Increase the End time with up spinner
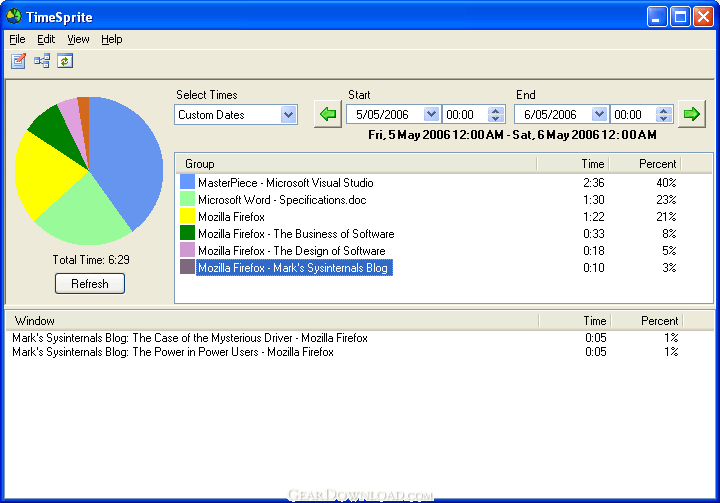This screenshot has width=720, height=503. pos(664,110)
